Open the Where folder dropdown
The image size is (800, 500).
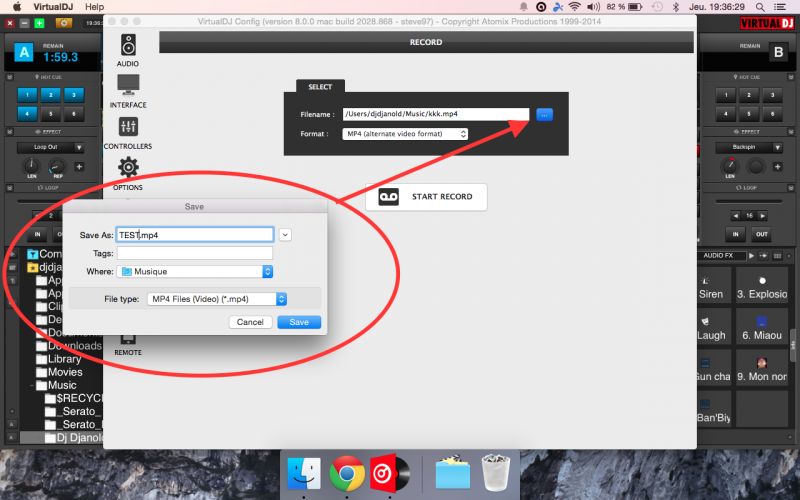pyautogui.click(x=195, y=271)
